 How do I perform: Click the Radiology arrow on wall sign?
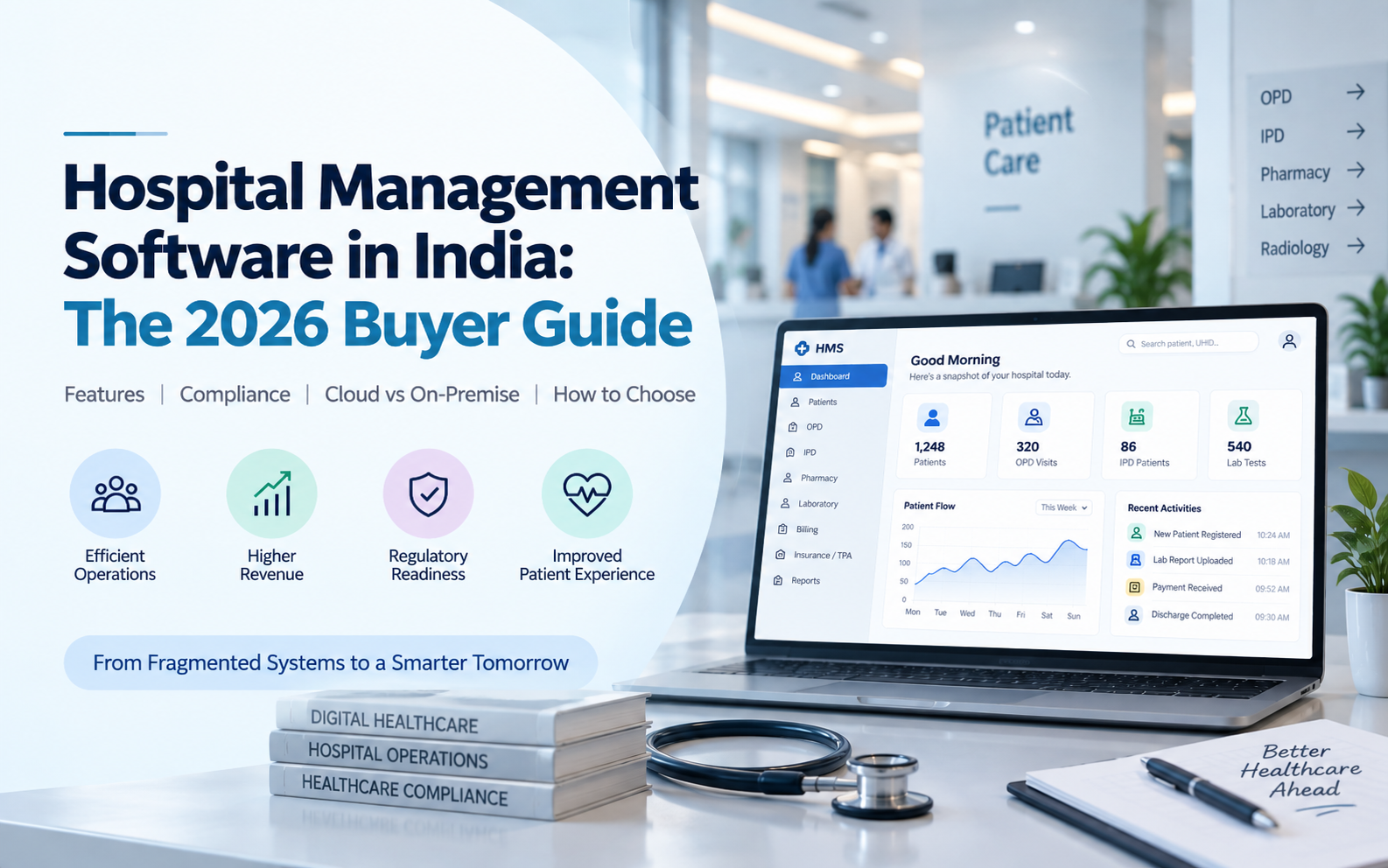coord(1356,246)
